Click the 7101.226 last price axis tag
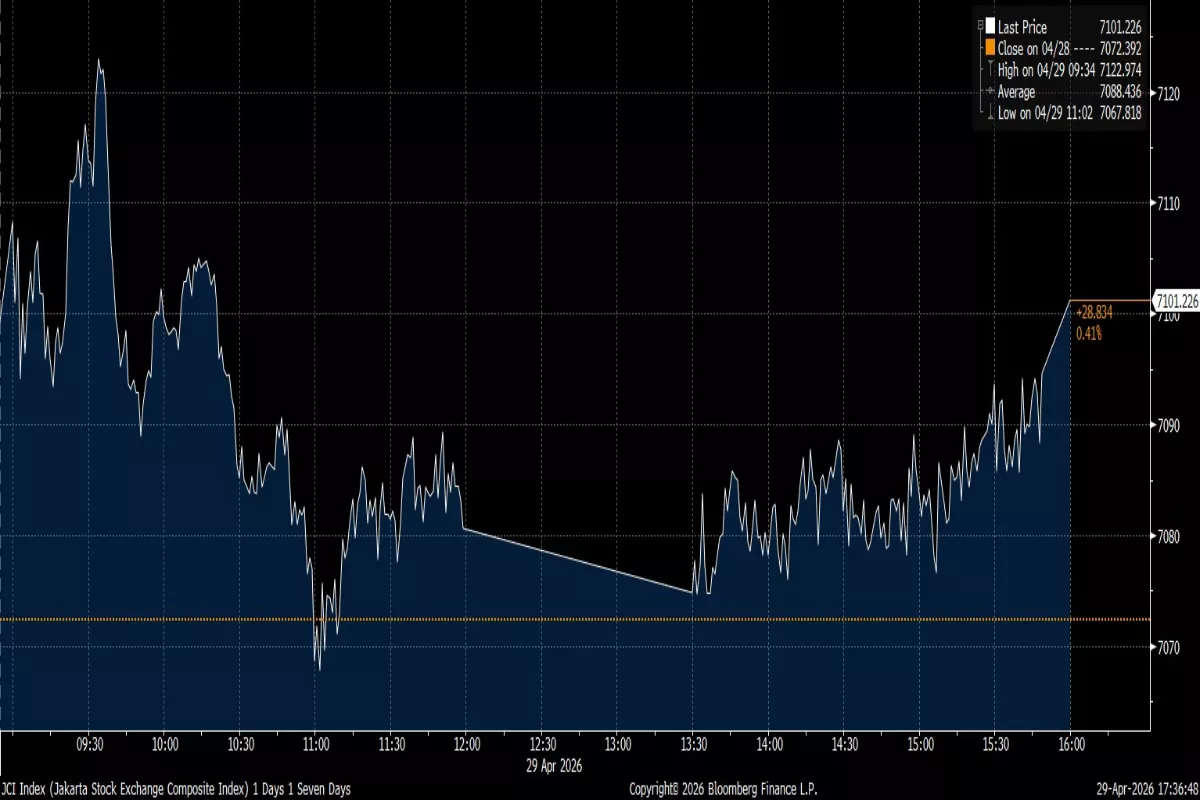The width and height of the screenshot is (1200, 800). (1176, 300)
